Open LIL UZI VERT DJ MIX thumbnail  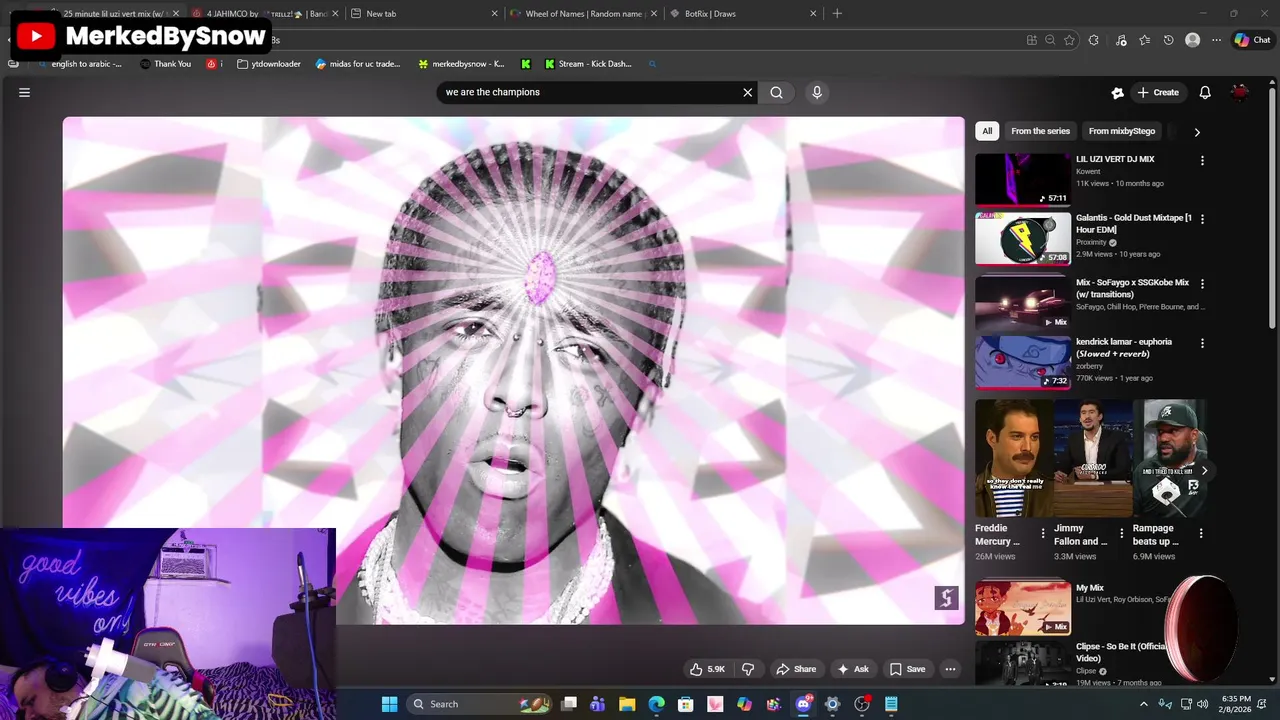point(1023,179)
